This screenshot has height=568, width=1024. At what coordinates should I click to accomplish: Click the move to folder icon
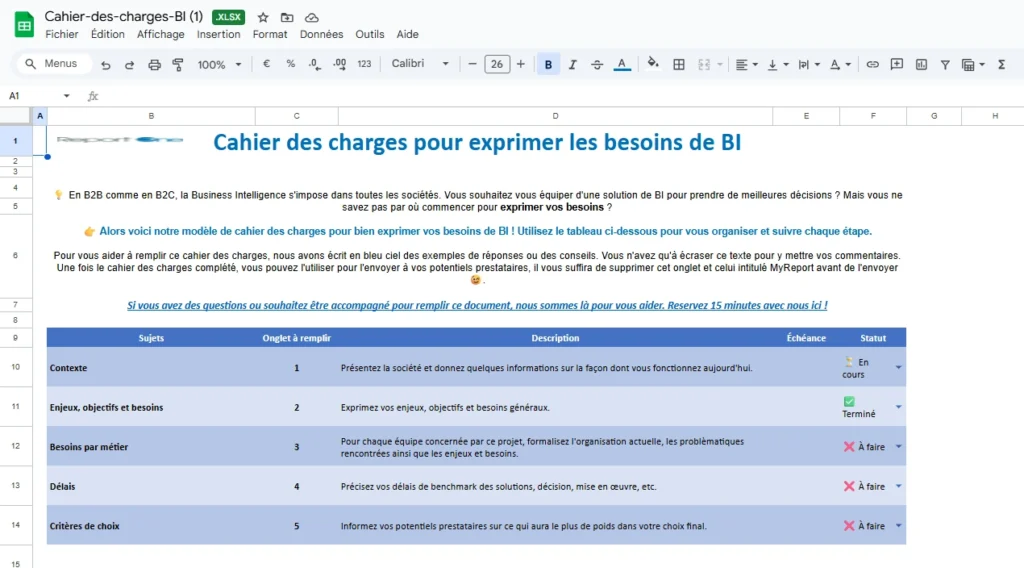coord(287,18)
